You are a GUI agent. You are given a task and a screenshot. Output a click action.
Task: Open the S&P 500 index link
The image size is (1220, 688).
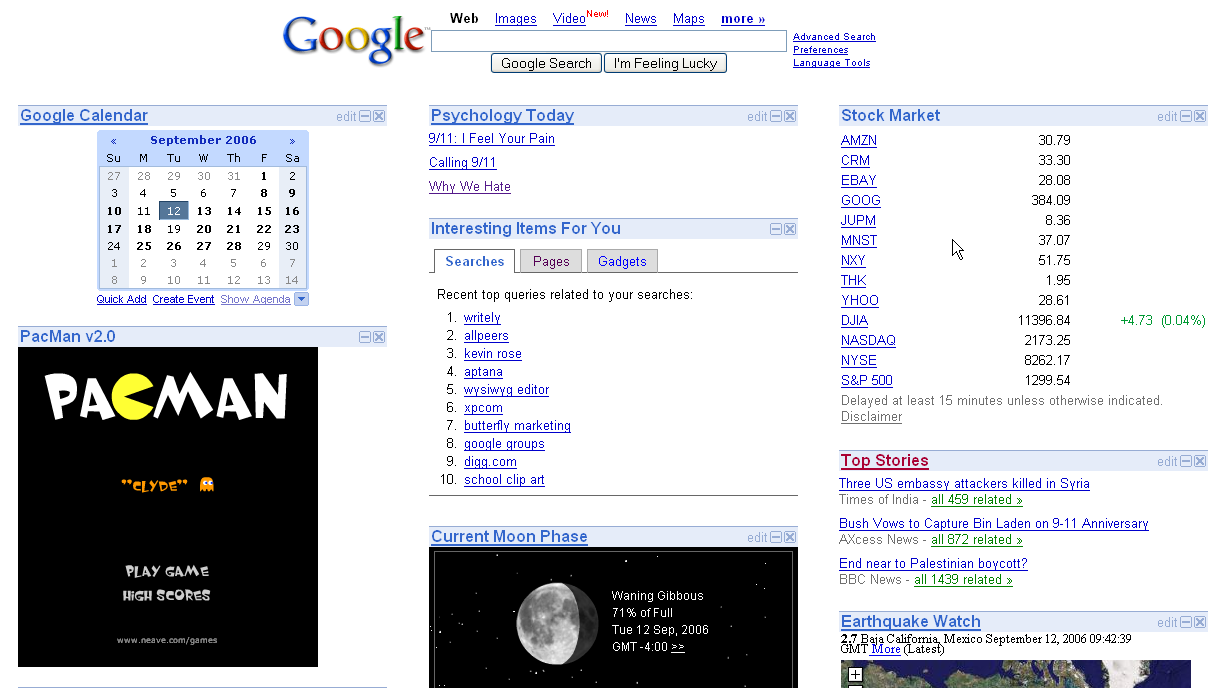coord(867,381)
